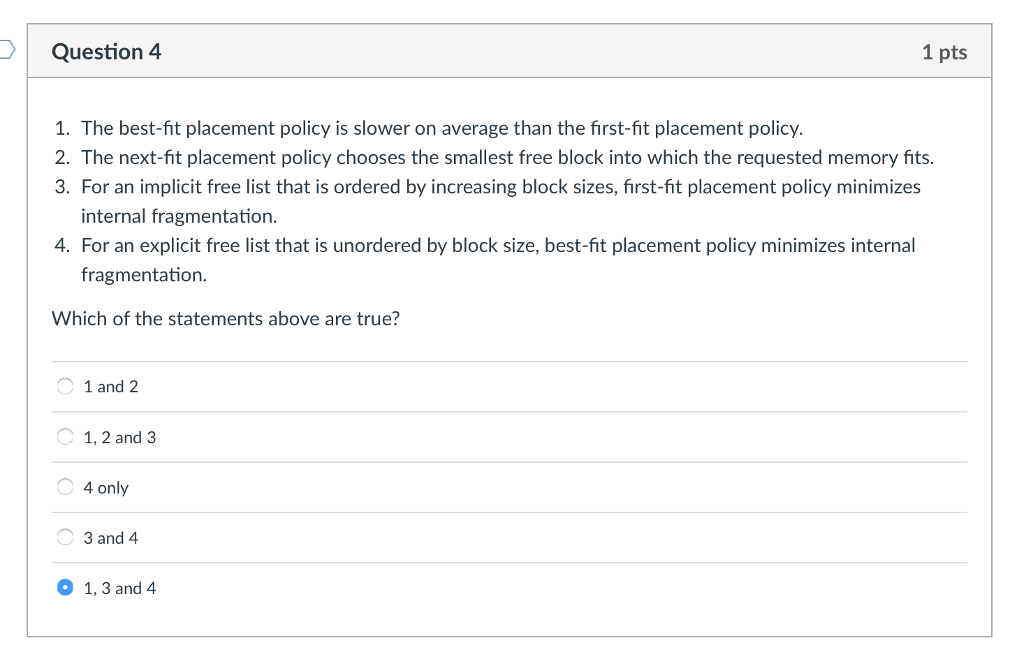The height and width of the screenshot is (659, 1024).
Task: Click the "3 and 4" answer text label
Action: point(110,537)
